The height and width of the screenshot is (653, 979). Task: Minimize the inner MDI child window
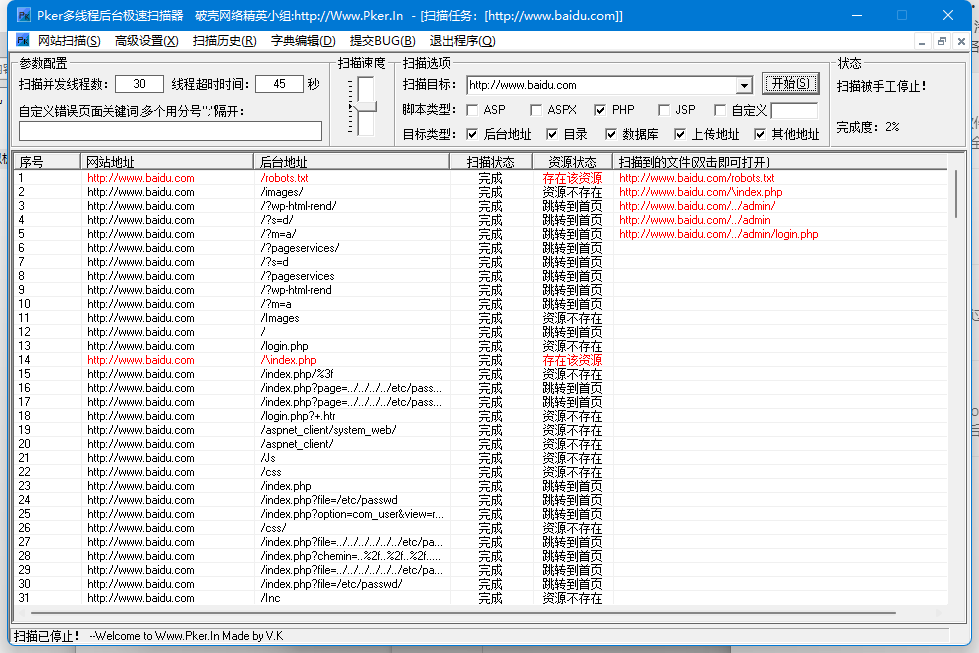922,42
